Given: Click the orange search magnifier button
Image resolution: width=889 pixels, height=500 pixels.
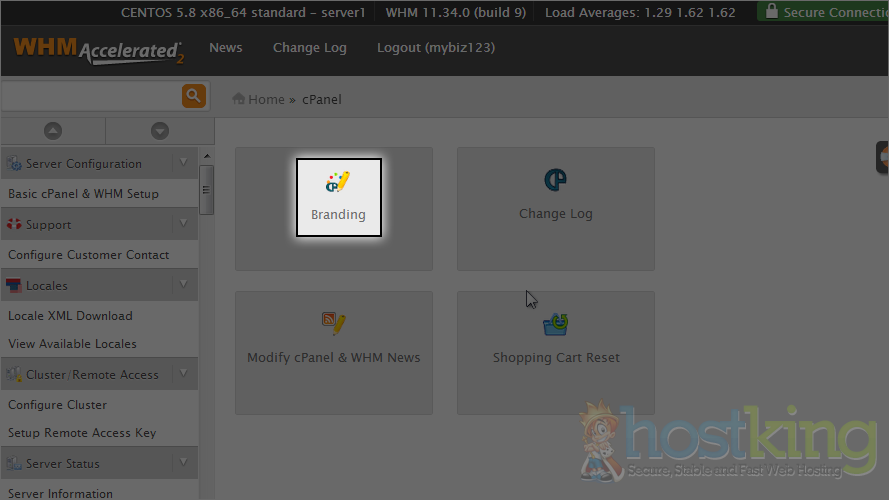Looking at the screenshot, I should pos(193,96).
